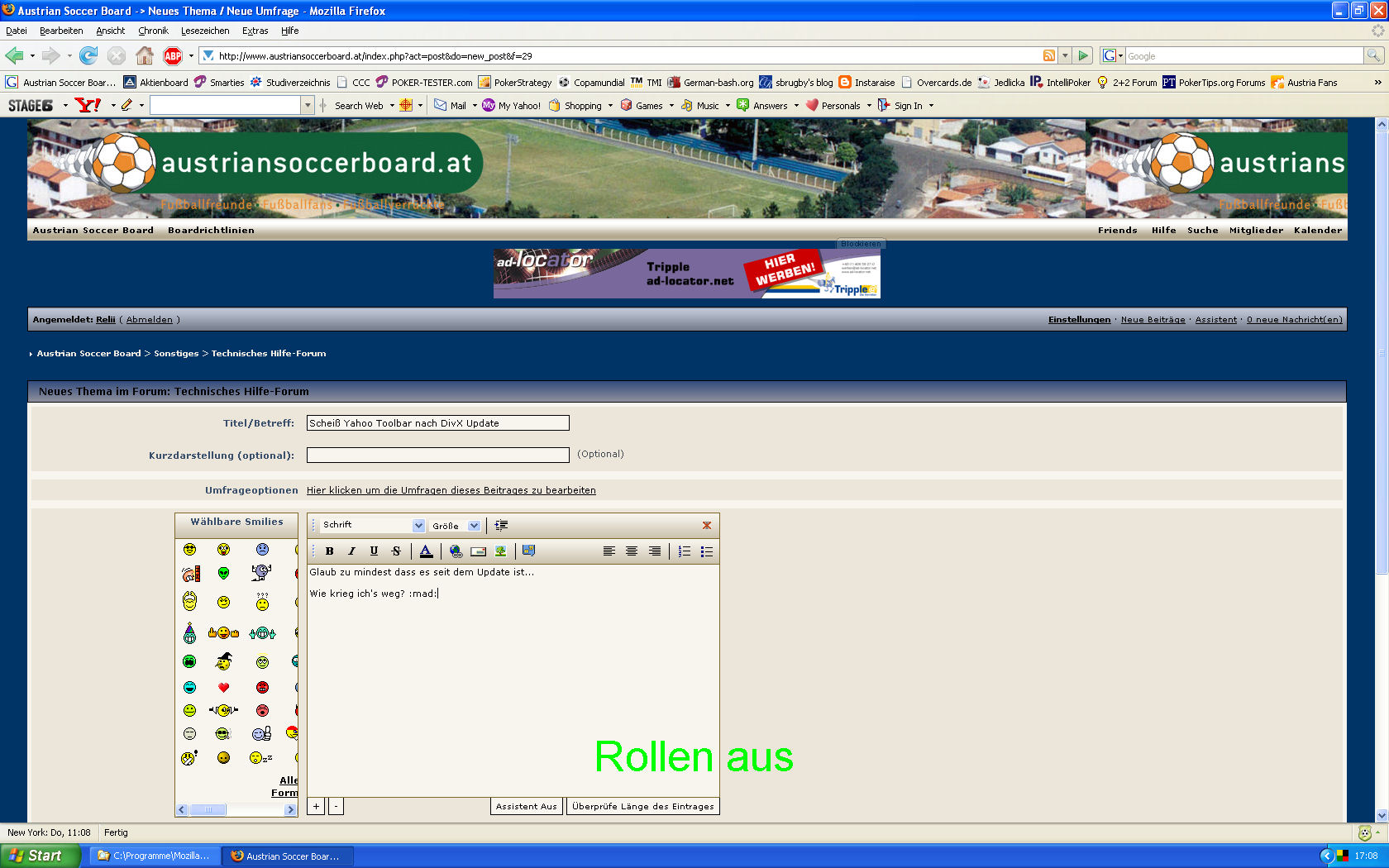Open the Extras menu
The width and height of the screenshot is (1389, 868).
(255, 31)
